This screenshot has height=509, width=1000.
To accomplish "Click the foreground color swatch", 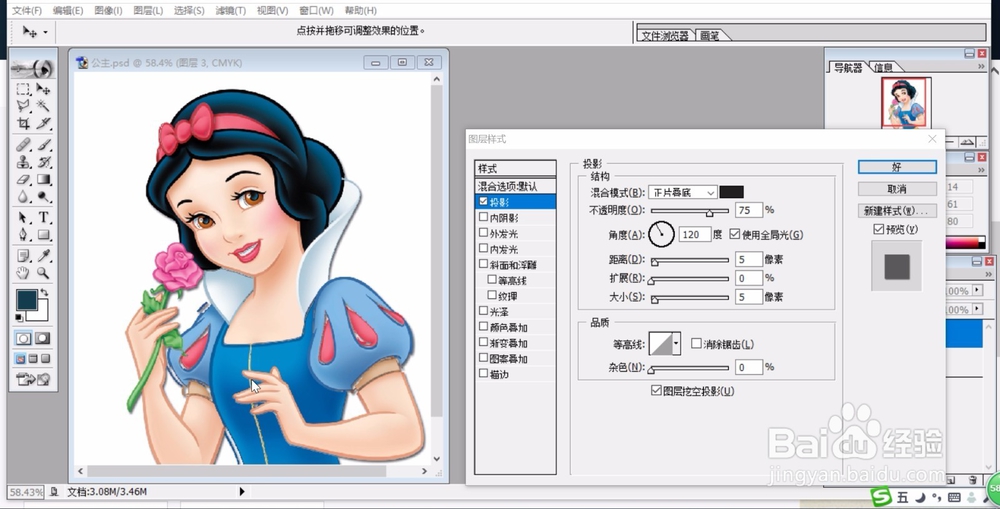I will click(27, 300).
